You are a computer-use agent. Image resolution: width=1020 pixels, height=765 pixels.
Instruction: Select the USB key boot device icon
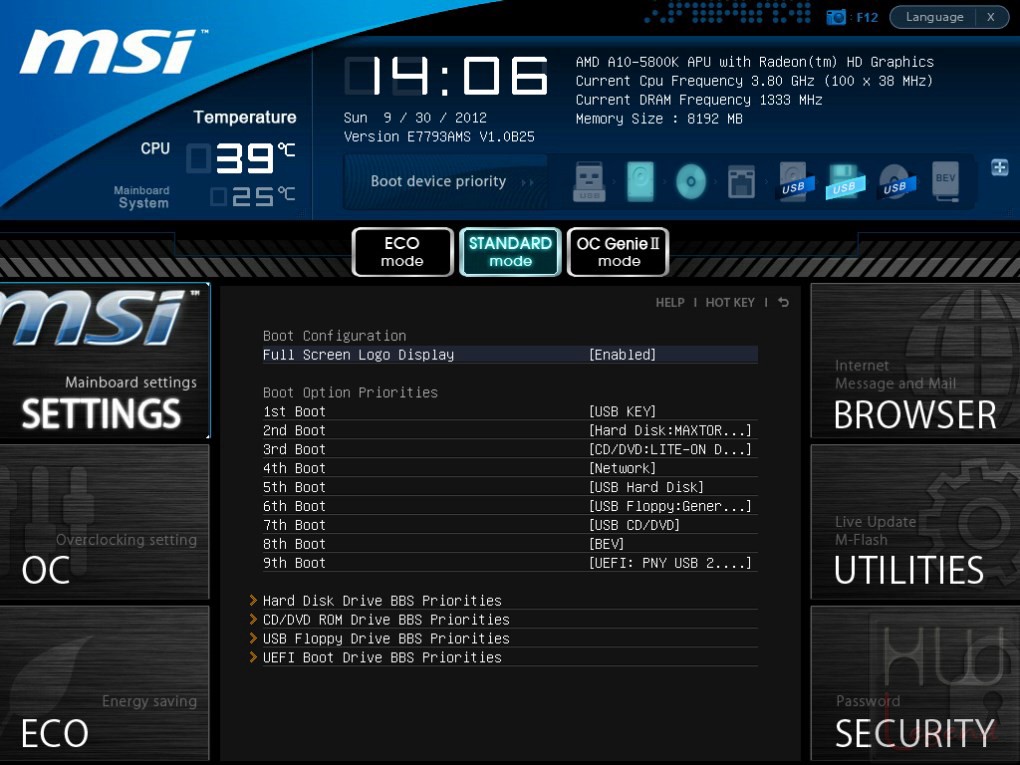click(589, 181)
